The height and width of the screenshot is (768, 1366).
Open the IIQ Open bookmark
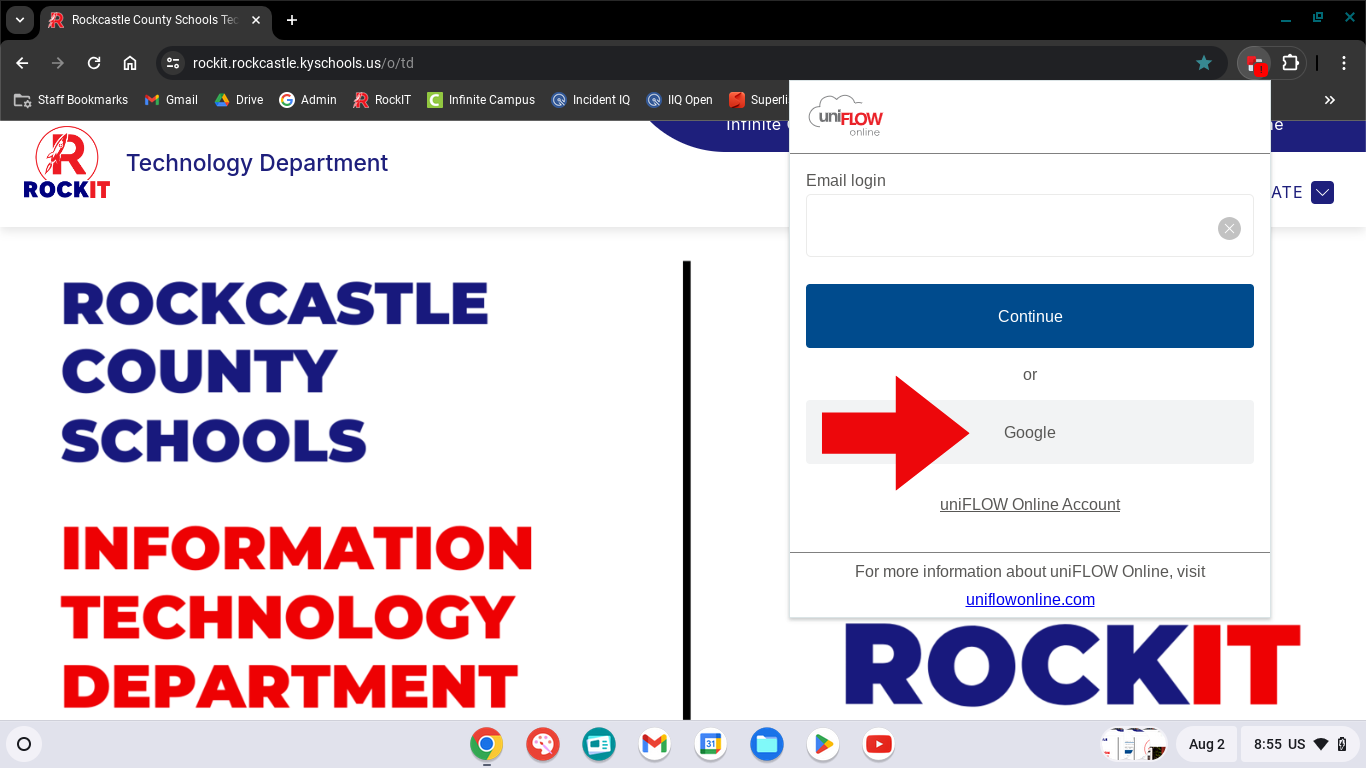point(680,100)
